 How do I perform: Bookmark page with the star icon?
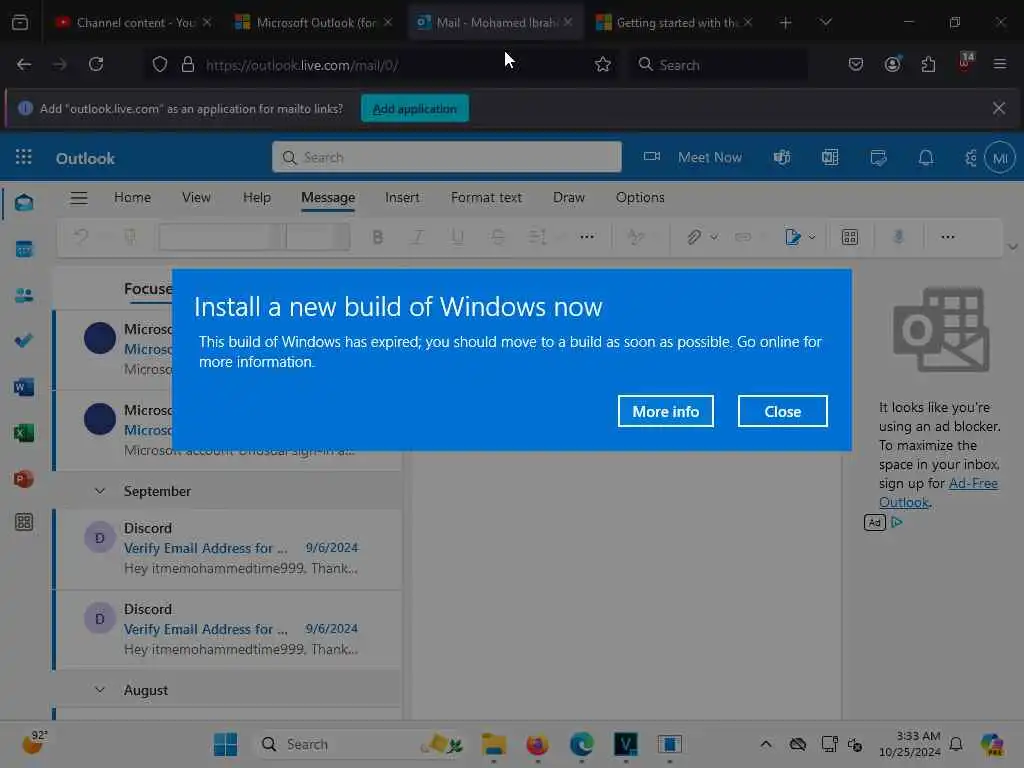[603, 65]
